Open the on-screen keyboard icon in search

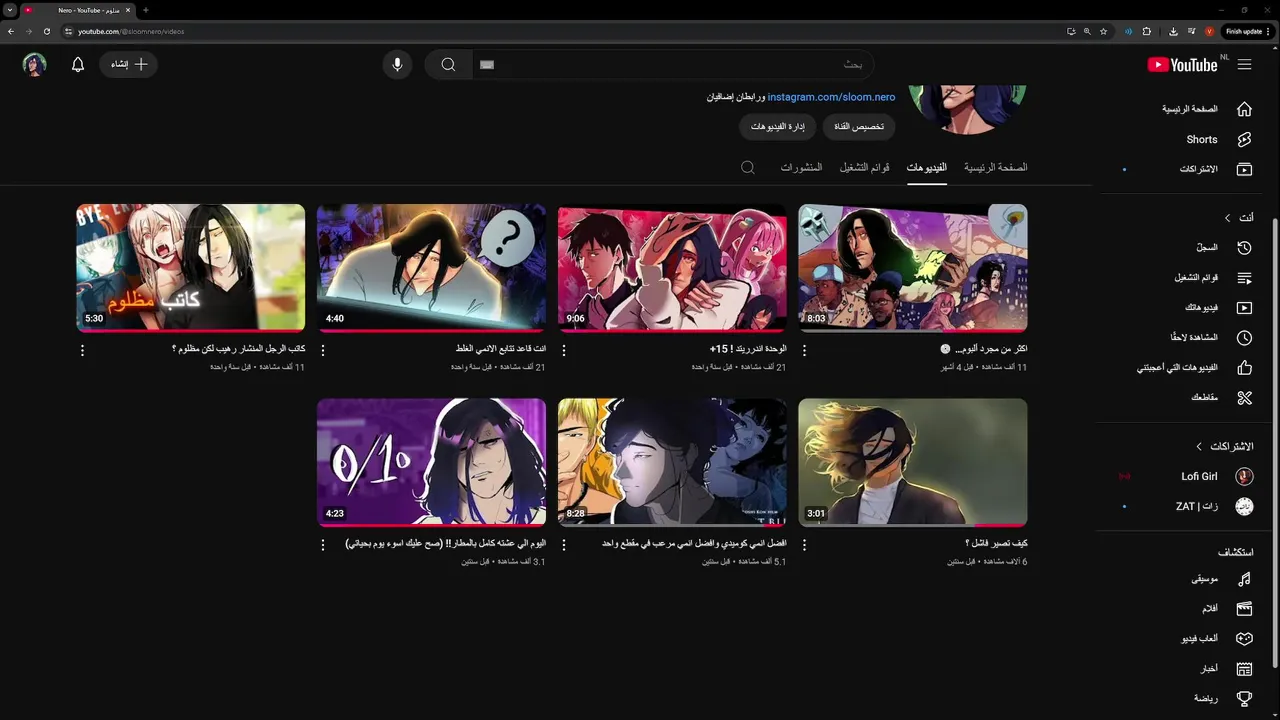click(x=487, y=64)
